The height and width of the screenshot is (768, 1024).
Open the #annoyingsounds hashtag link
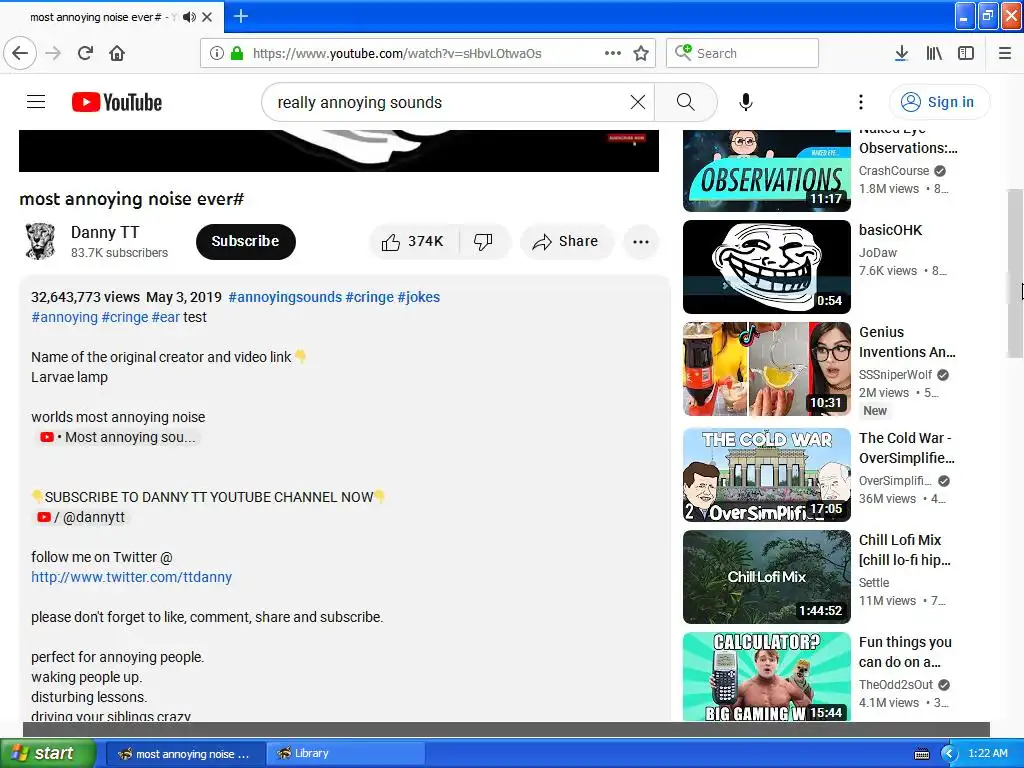[x=285, y=297]
